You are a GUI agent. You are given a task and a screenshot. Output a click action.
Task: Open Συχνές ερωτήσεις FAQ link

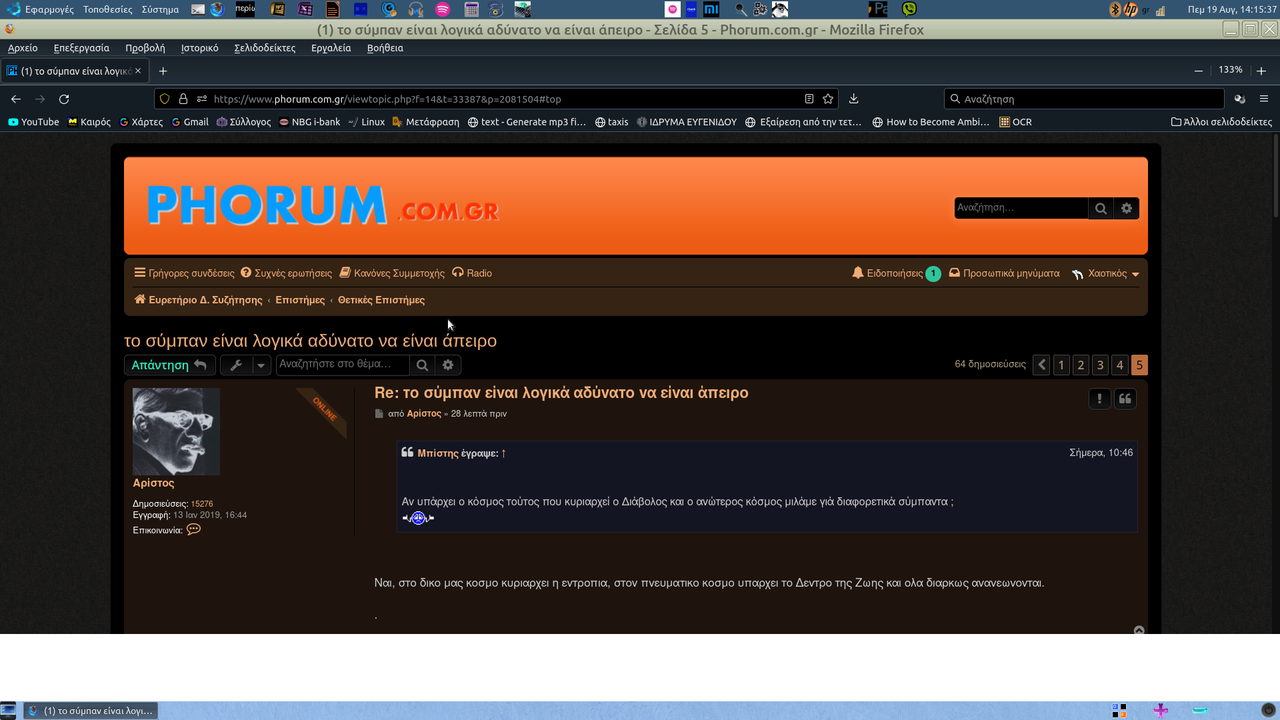coord(286,273)
